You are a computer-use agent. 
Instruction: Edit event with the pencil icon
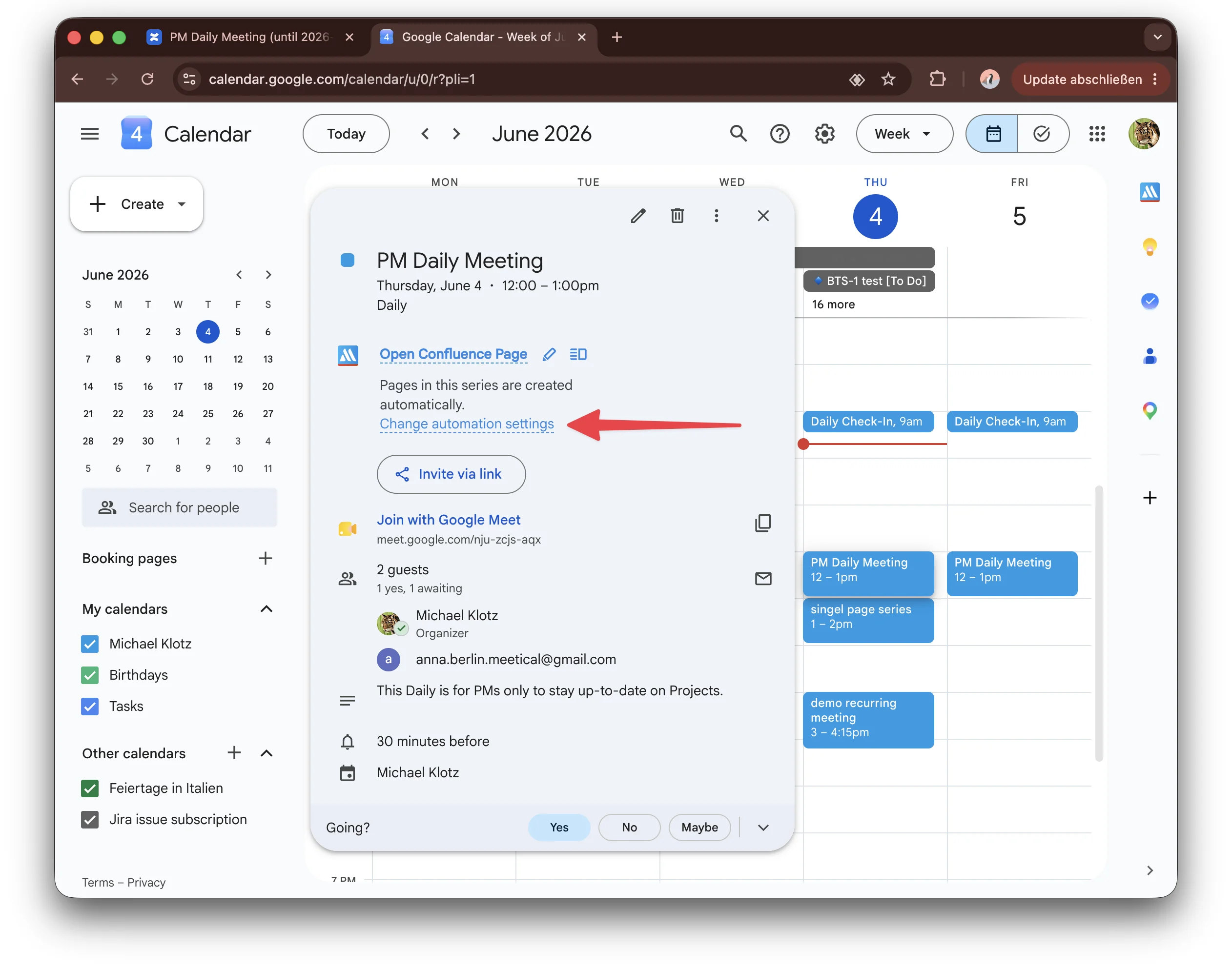638,216
